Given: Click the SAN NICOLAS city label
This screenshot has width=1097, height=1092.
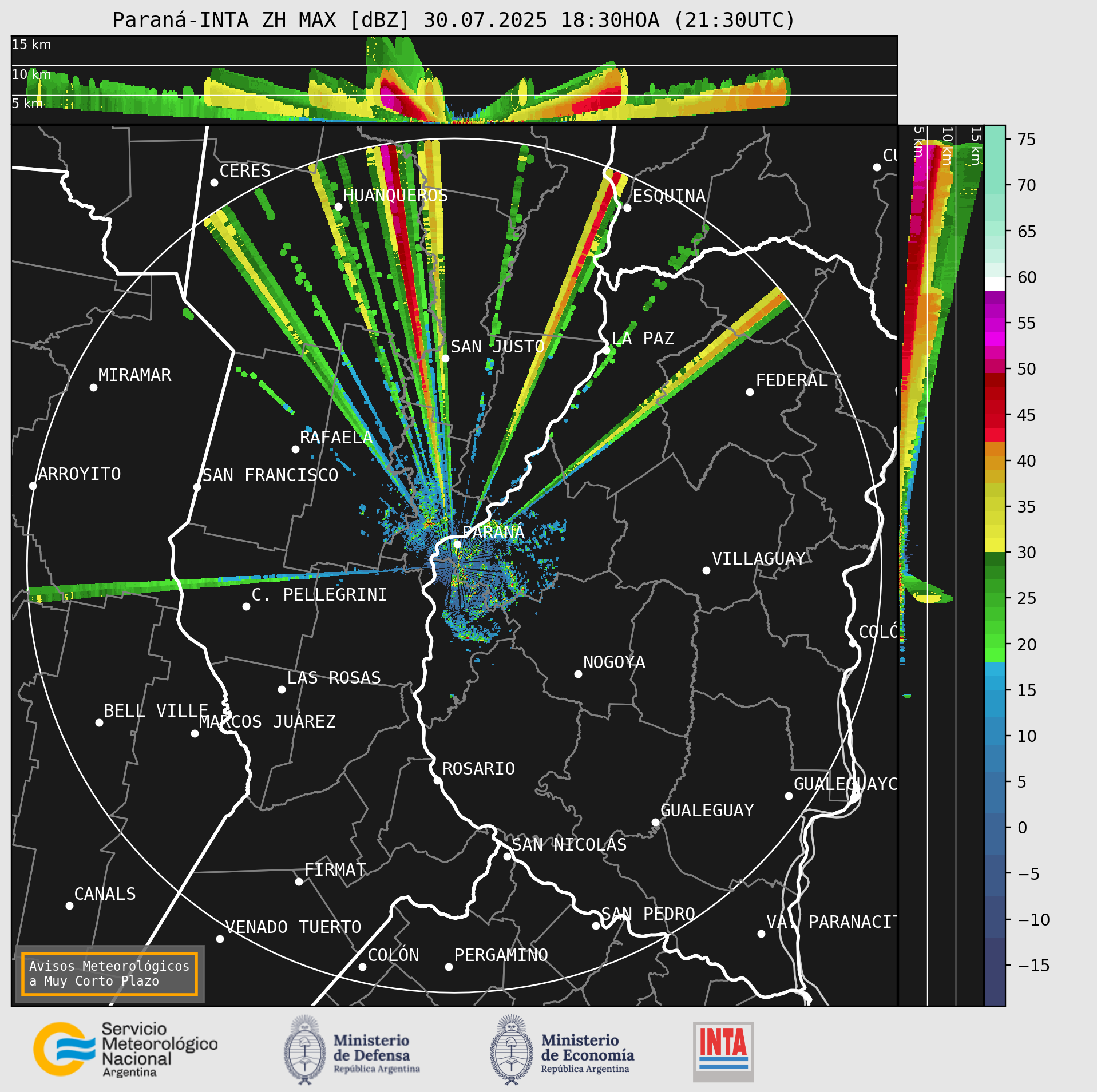Looking at the screenshot, I should (x=569, y=845).
